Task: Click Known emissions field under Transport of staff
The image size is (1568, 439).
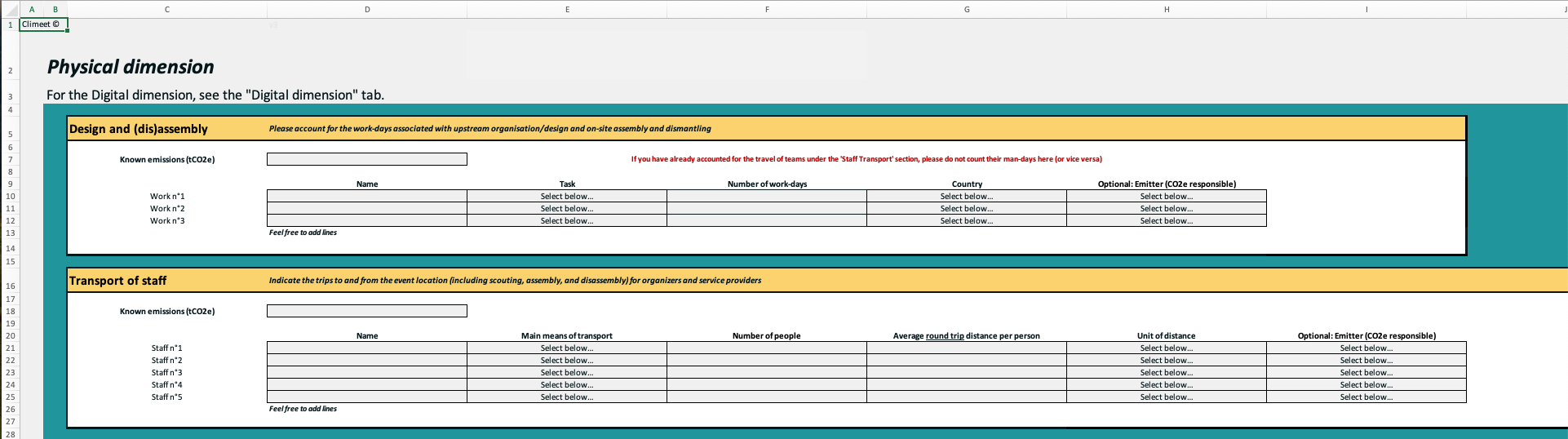Action: tap(366, 311)
